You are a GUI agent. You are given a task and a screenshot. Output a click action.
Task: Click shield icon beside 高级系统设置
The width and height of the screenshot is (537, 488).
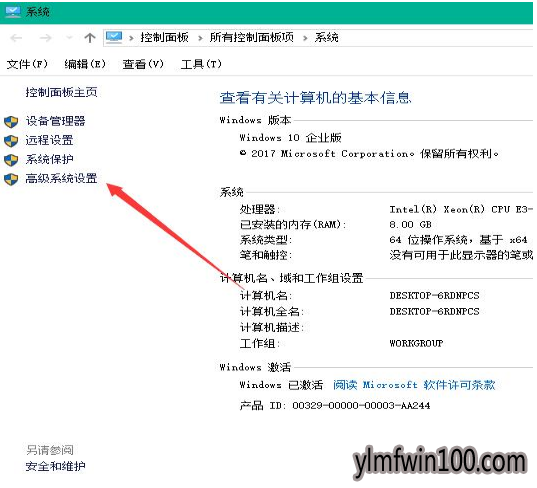pyautogui.click(x=11, y=179)
